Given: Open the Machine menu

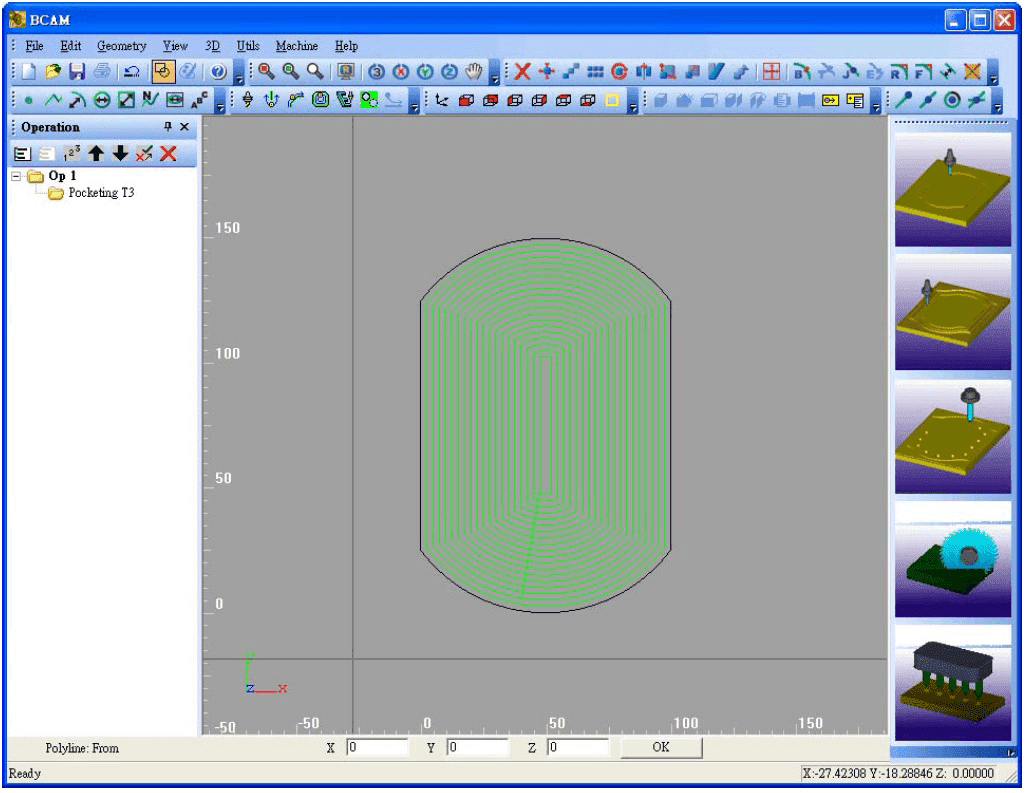Looking at the screenshot, I should pyautogui.click(x=298, y=45).
